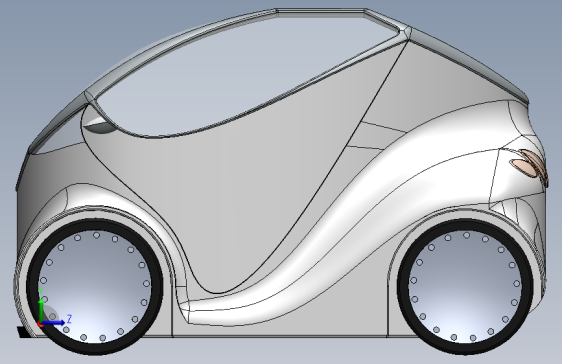Select the flat roof glass panel on top

point(321,14)
